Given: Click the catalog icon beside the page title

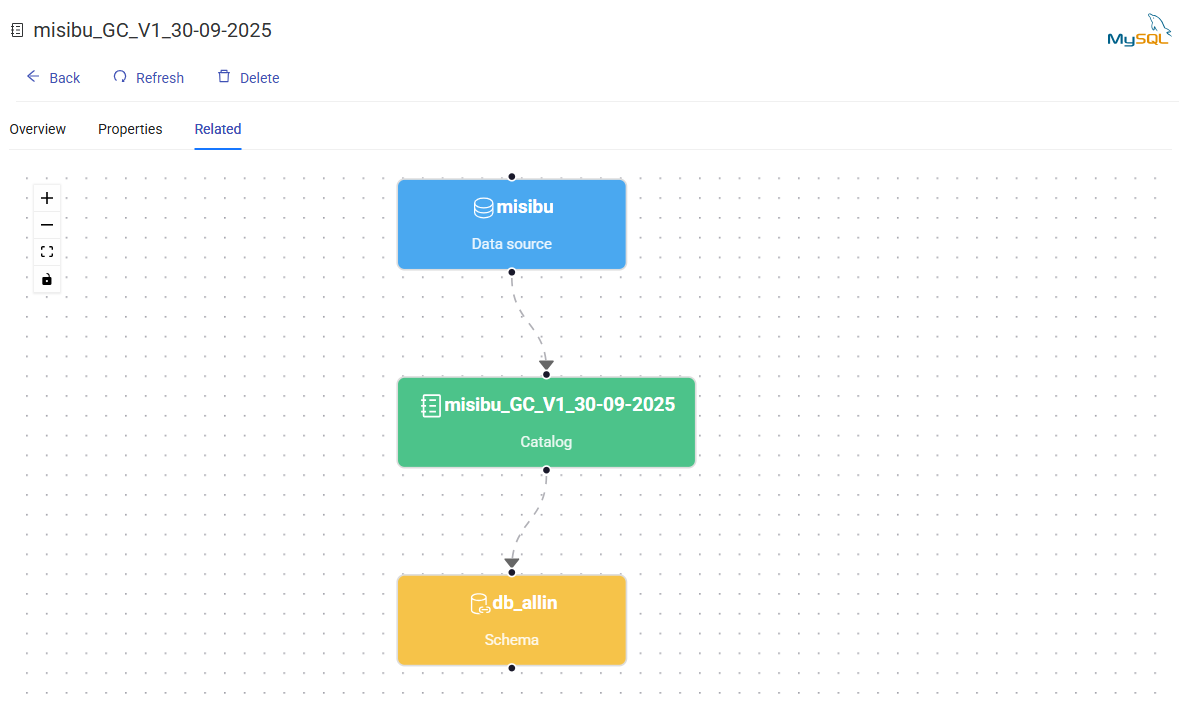Looking at the screenshot, I should click(x=17, y=31).
